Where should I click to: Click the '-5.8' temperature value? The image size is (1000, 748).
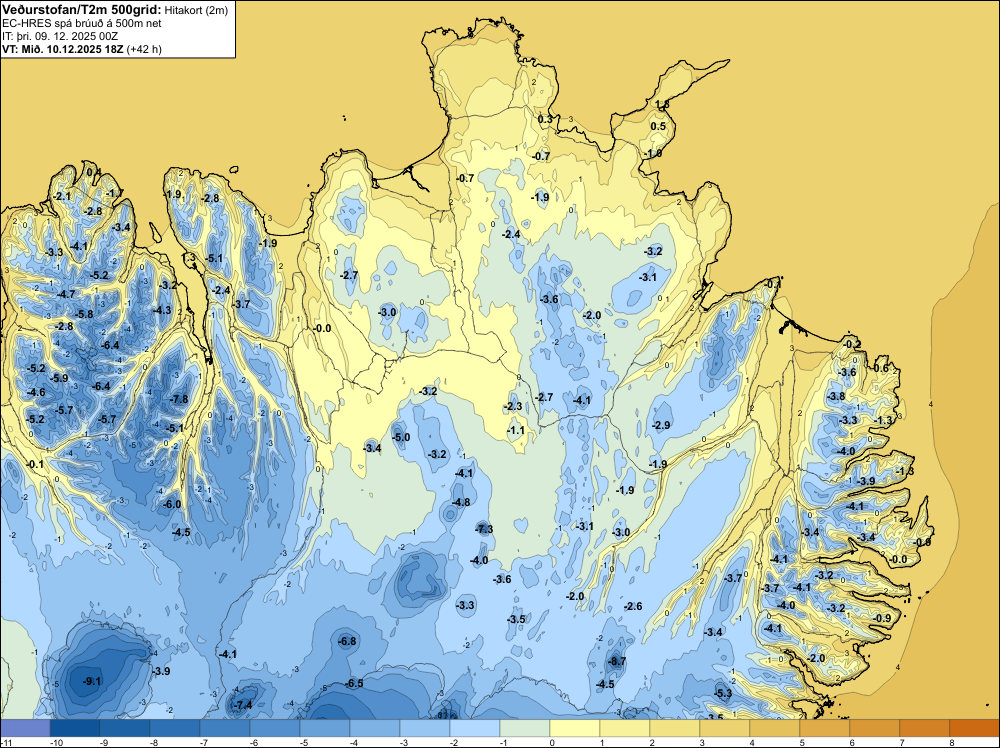tap(84, 314)
